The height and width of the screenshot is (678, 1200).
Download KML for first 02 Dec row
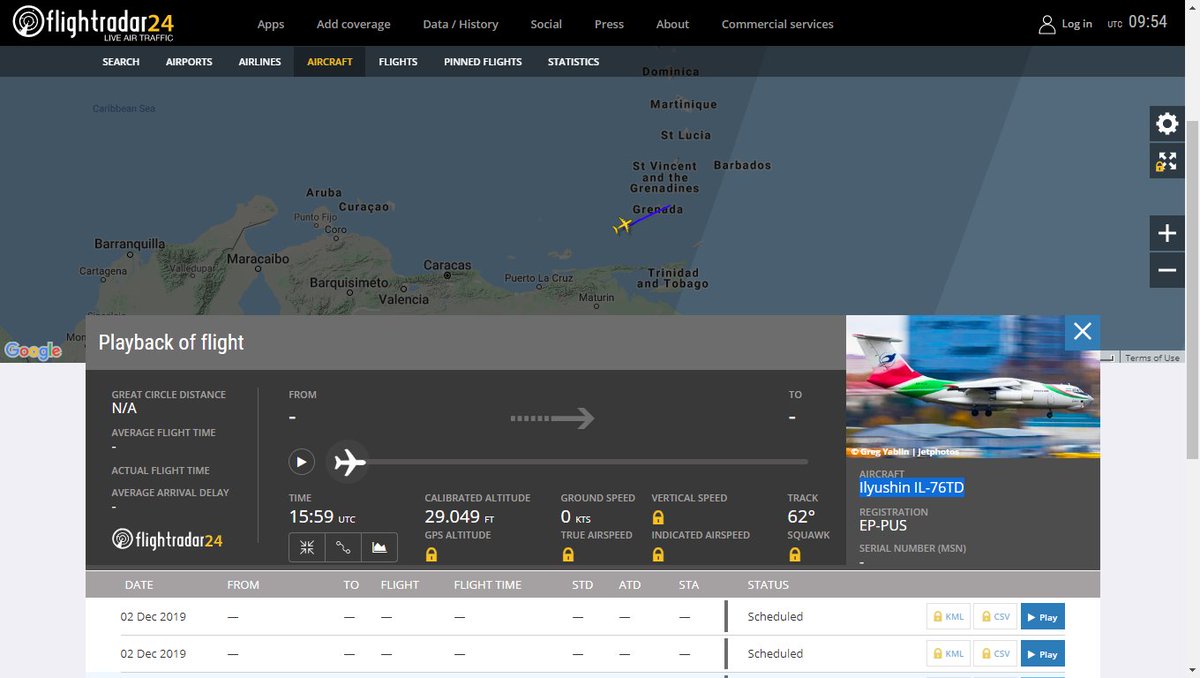[948, 617]
